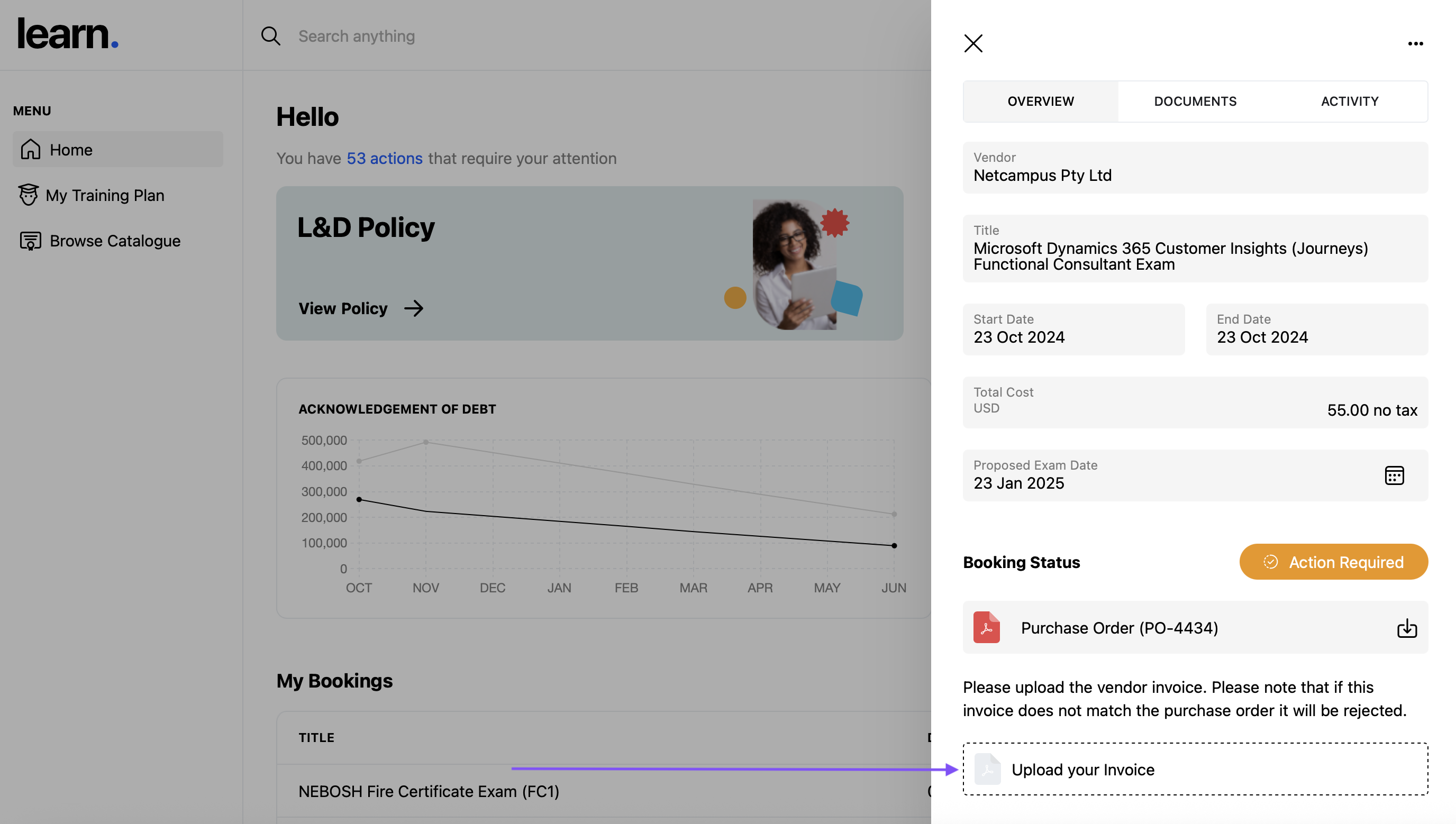
Task: Download the Purchase Order PDF
Action: [x=1406, y=628]
